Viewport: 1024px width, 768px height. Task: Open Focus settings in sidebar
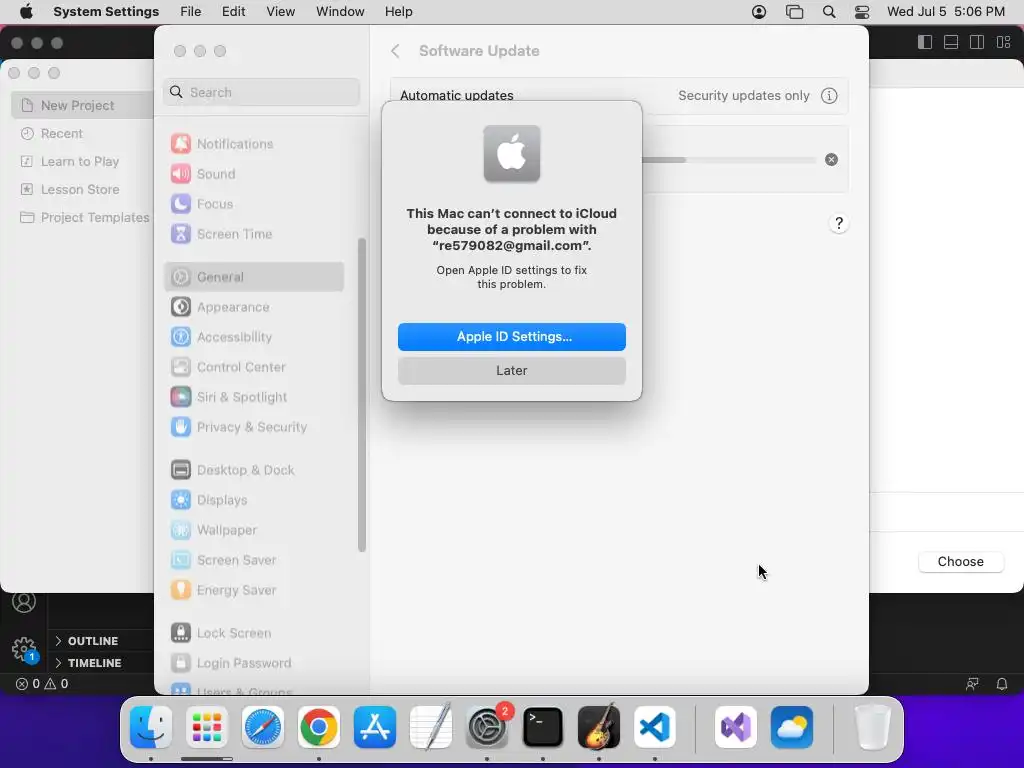(254, 204)
